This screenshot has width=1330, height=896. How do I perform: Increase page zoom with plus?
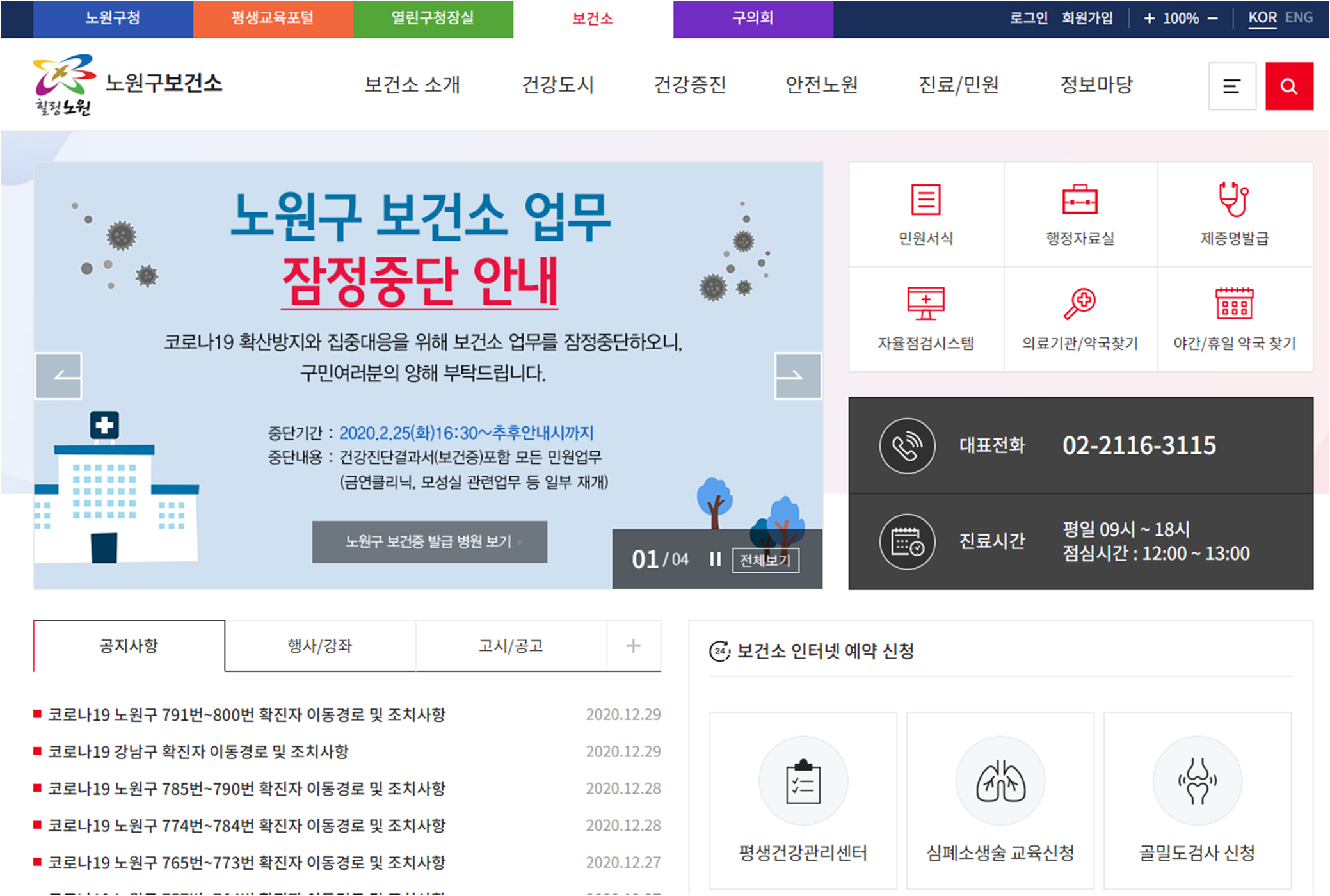pos(1149,19)
